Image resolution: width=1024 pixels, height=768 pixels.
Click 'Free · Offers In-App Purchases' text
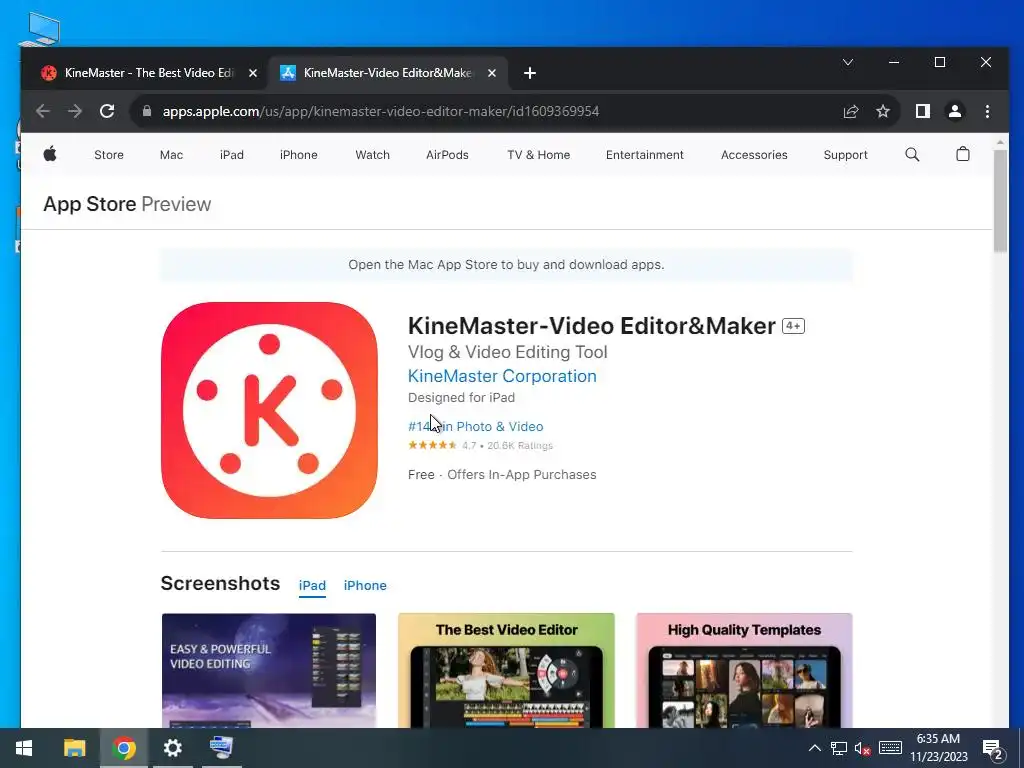pos(502,475)
